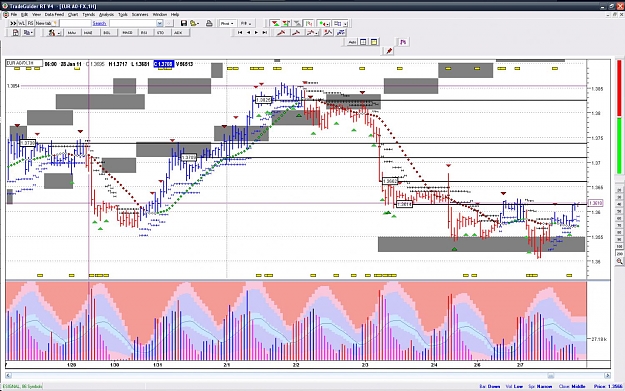Click the red segment of the vertical strength bar
This screenshot has height=391, width=625.
click(x=619, y=88)
